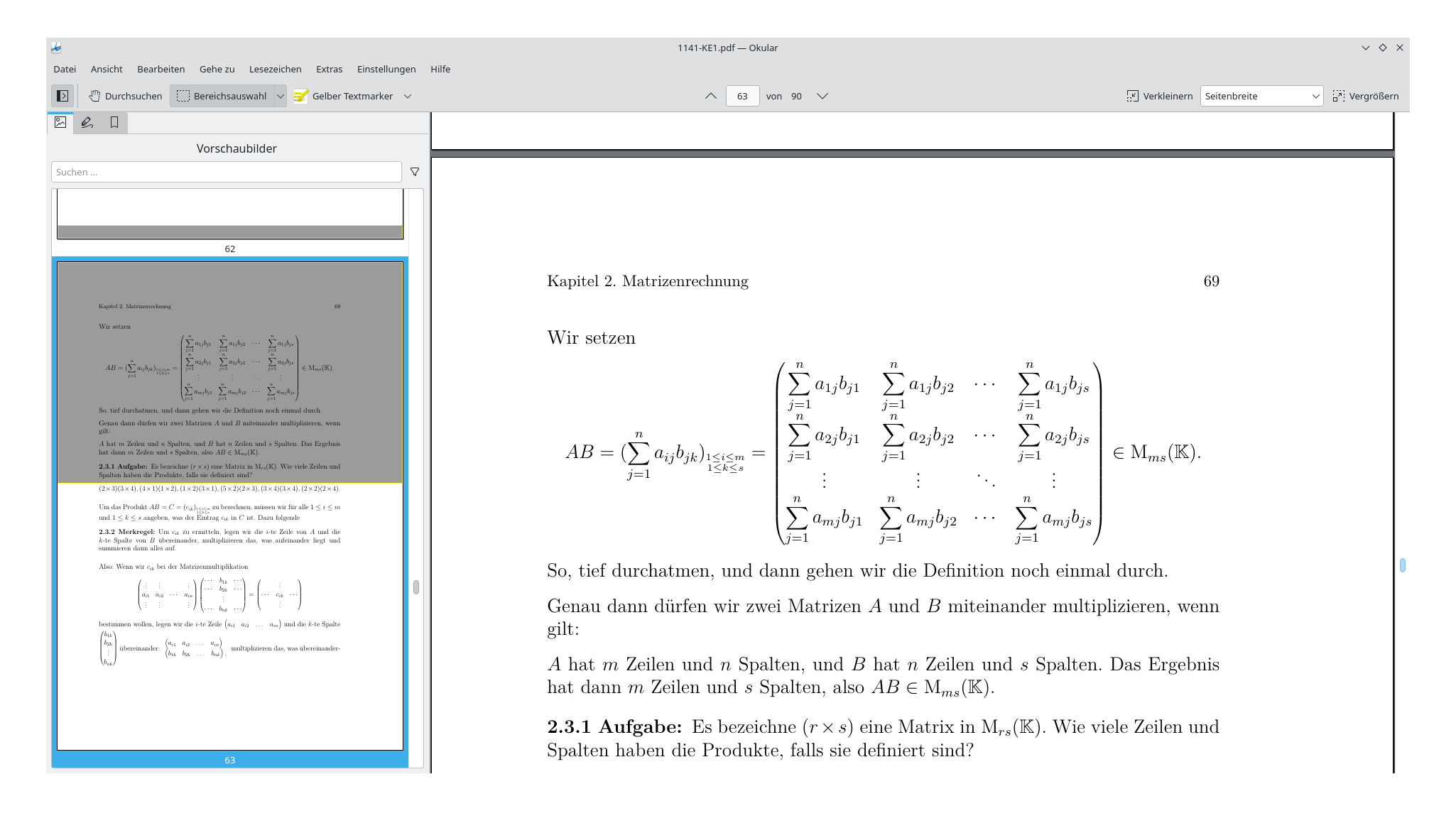Open the bookmarks panel icon
1456x828 pixels.
coord(114,122)
